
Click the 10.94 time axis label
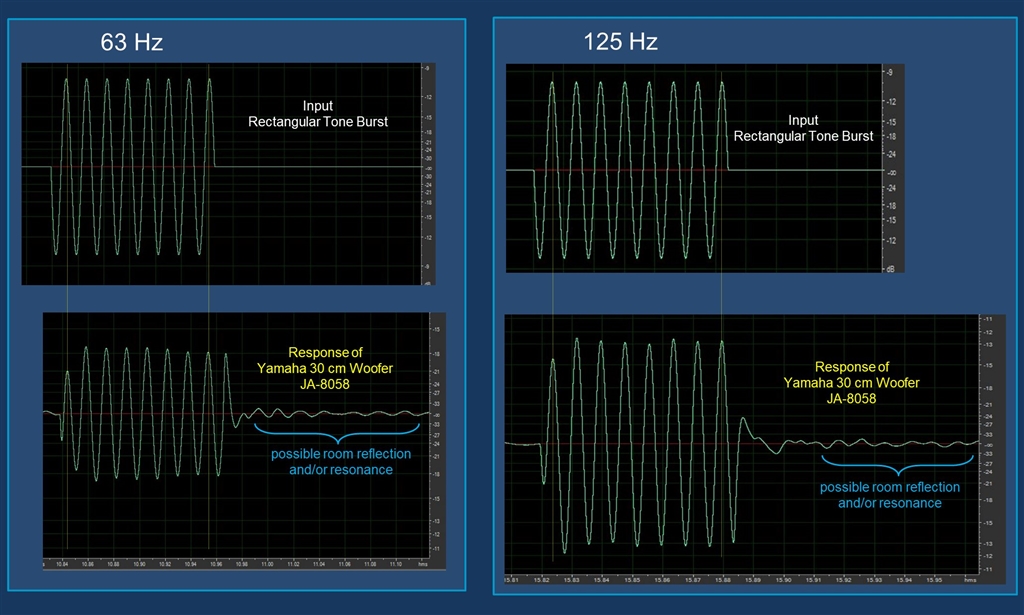190,564
